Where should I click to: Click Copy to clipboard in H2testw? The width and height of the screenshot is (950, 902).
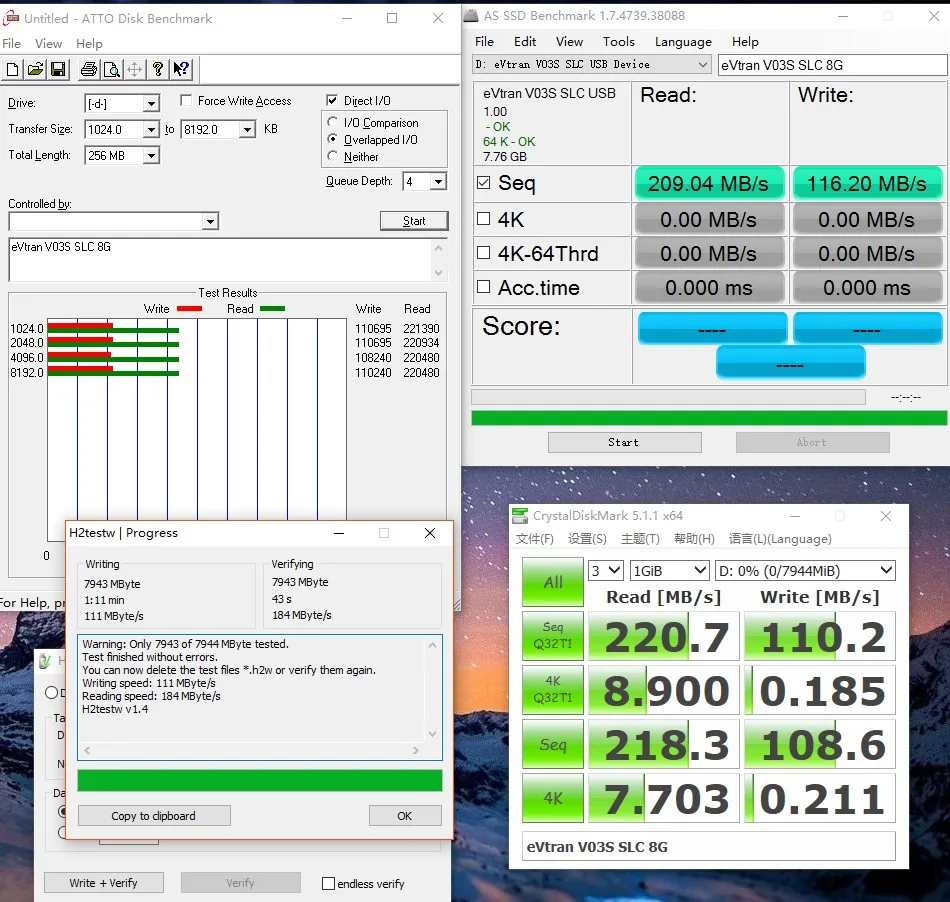click(x=154, y=816)
